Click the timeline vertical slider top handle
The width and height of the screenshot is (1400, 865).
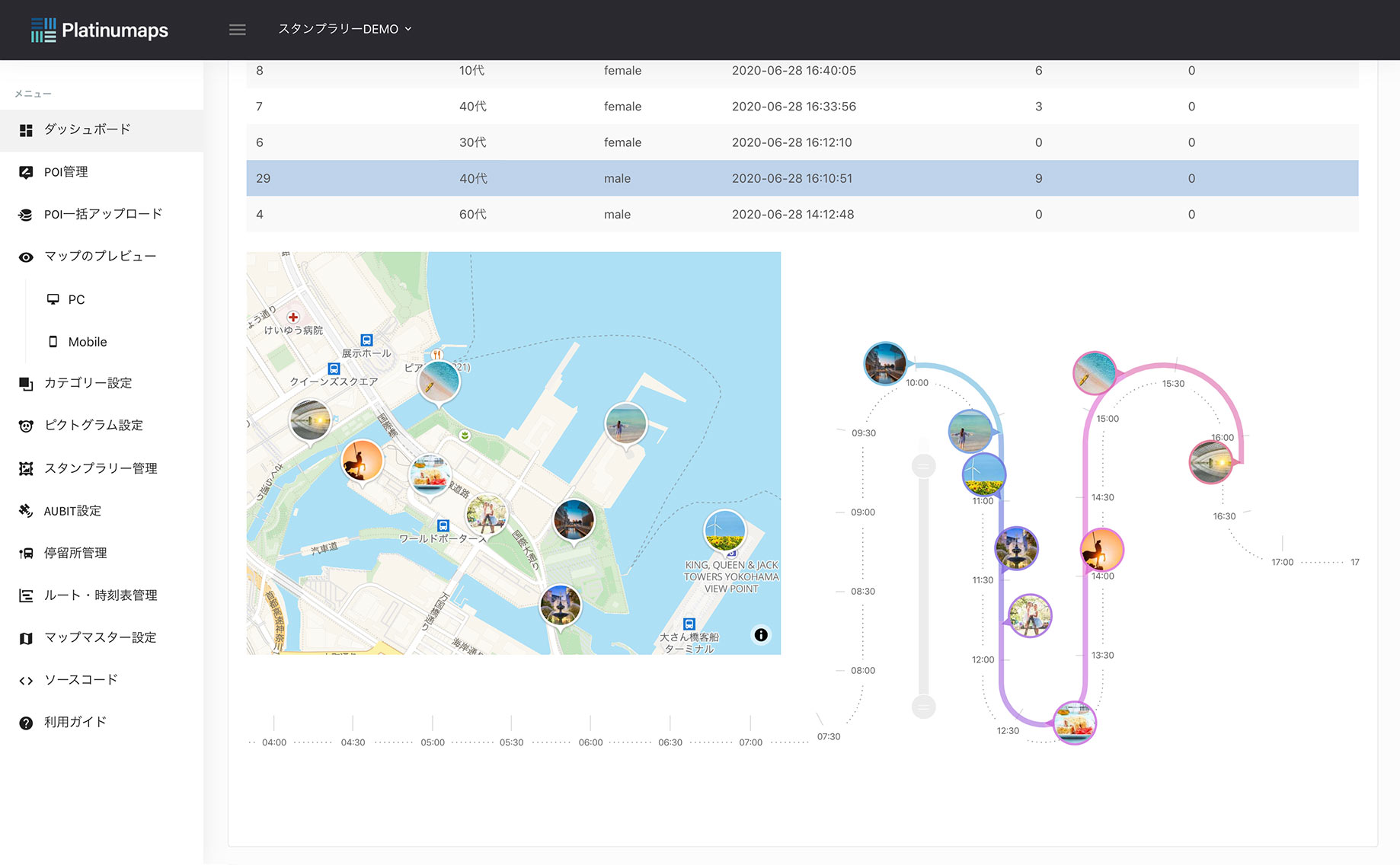pyautogui.click(x=923, y=465)
